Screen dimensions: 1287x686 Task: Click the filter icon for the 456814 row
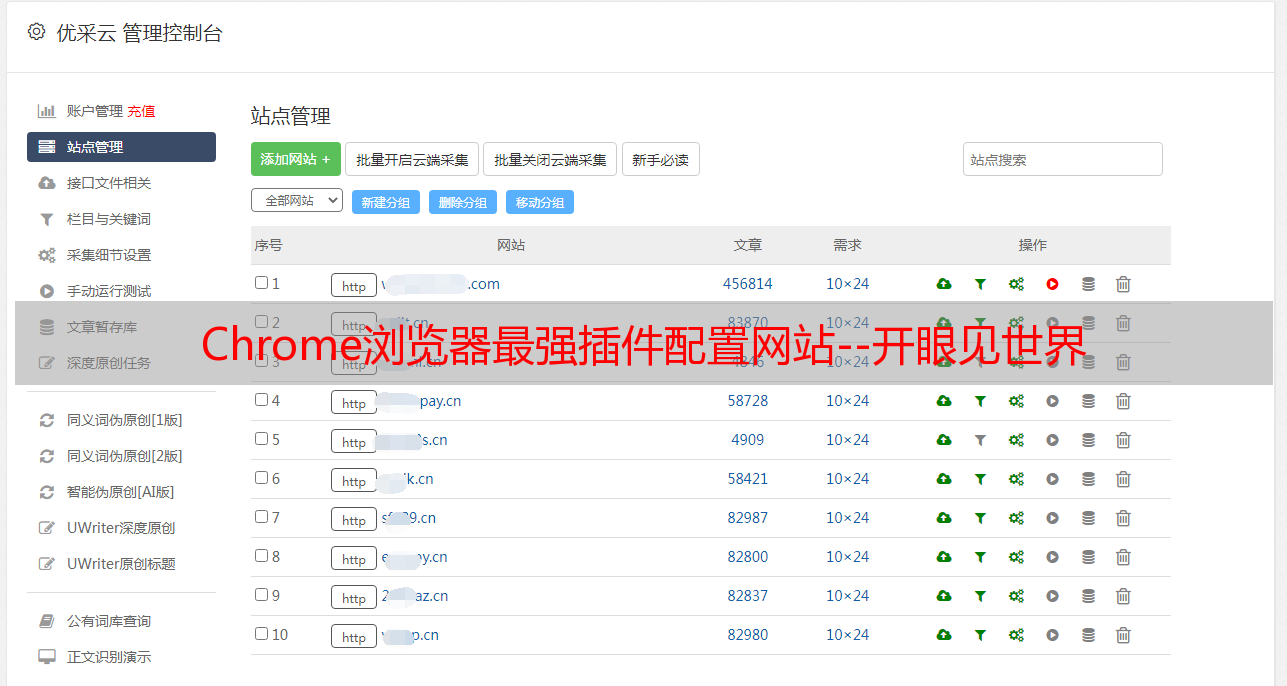pyautogui.click(x=980, y=284)
